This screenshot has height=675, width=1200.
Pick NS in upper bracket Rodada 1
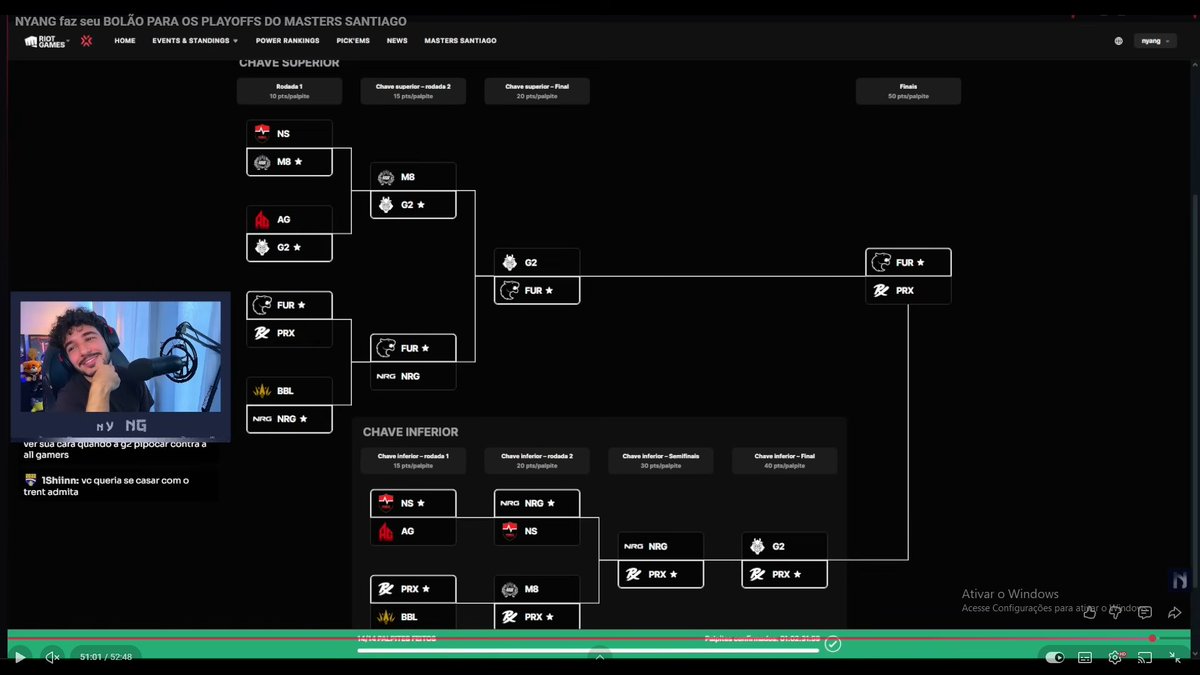(289, 133)
